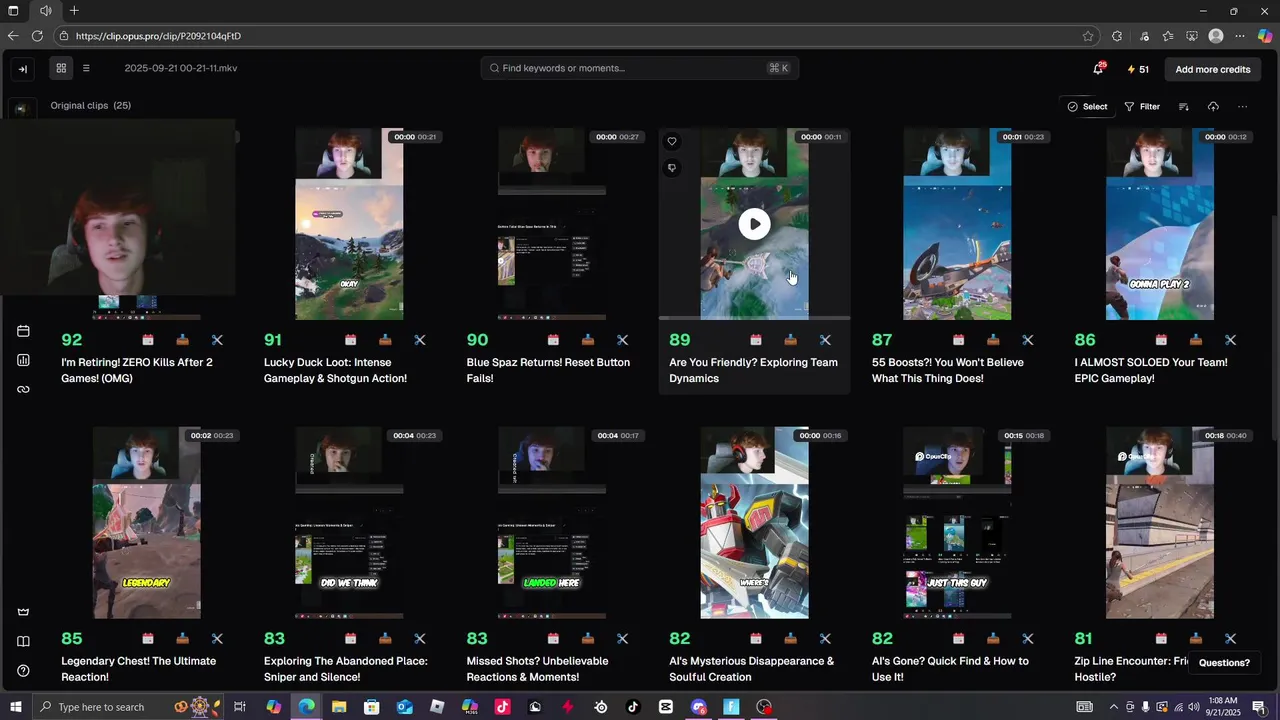Open the Windows Start menu
The image size is (1280, 720).
point(15,707)
